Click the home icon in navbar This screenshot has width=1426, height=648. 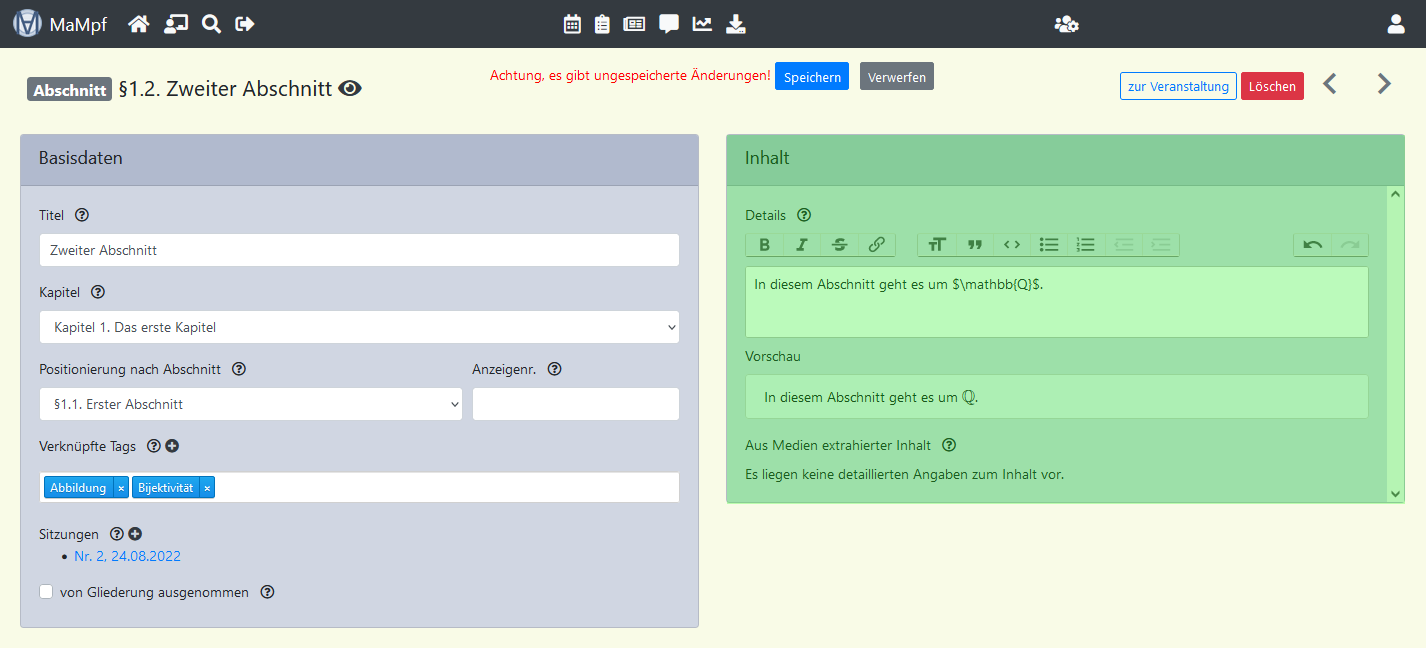139,24
